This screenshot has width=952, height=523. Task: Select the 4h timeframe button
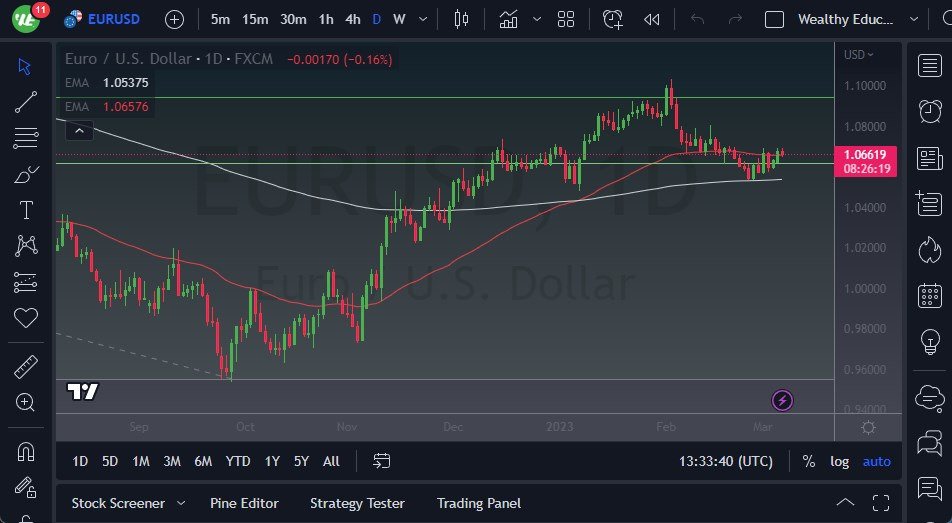click(353, 19)
